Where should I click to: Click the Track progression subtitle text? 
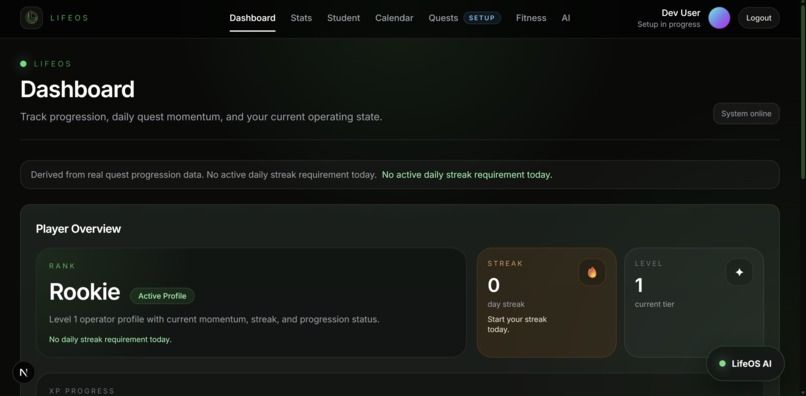pyautogui.click(x=201, y=117)
